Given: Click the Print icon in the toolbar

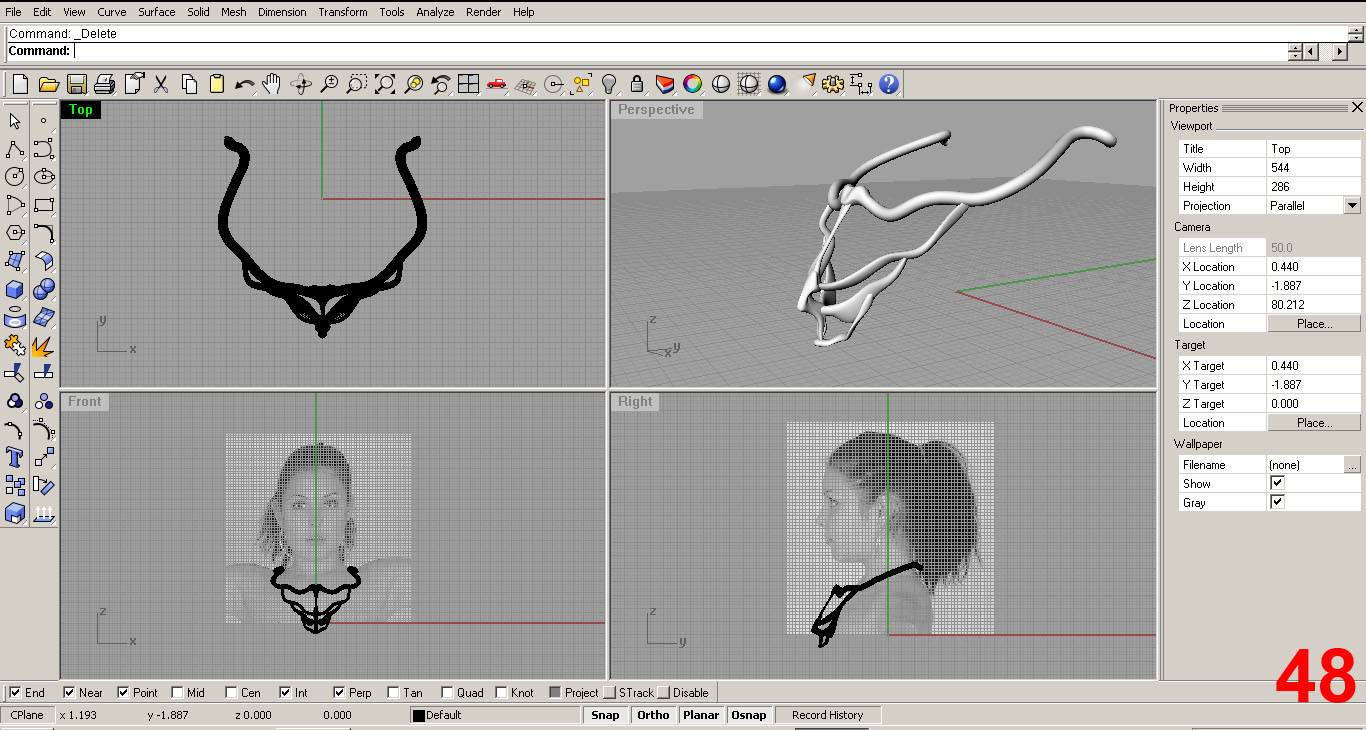Looking at the screenshot, I should pyautogui.click(x=104, y=85).
